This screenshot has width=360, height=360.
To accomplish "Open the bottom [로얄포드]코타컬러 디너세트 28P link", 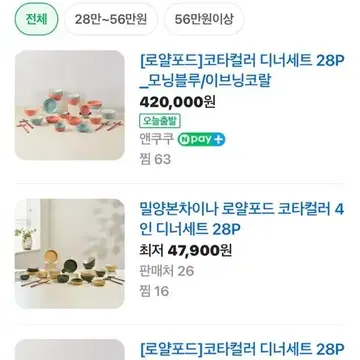I will click(242, 350).
